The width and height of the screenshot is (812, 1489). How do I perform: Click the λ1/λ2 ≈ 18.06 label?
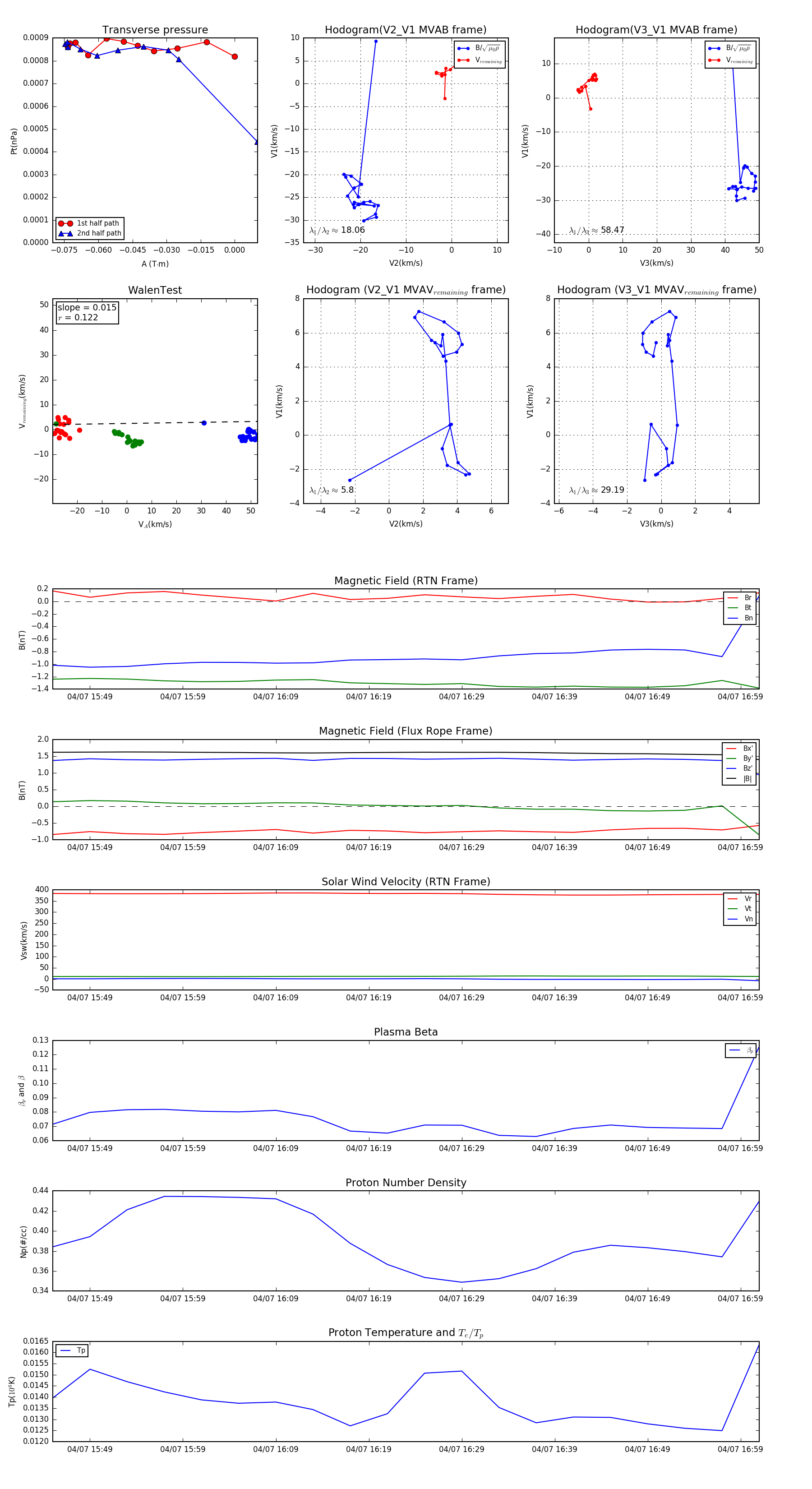337,230
